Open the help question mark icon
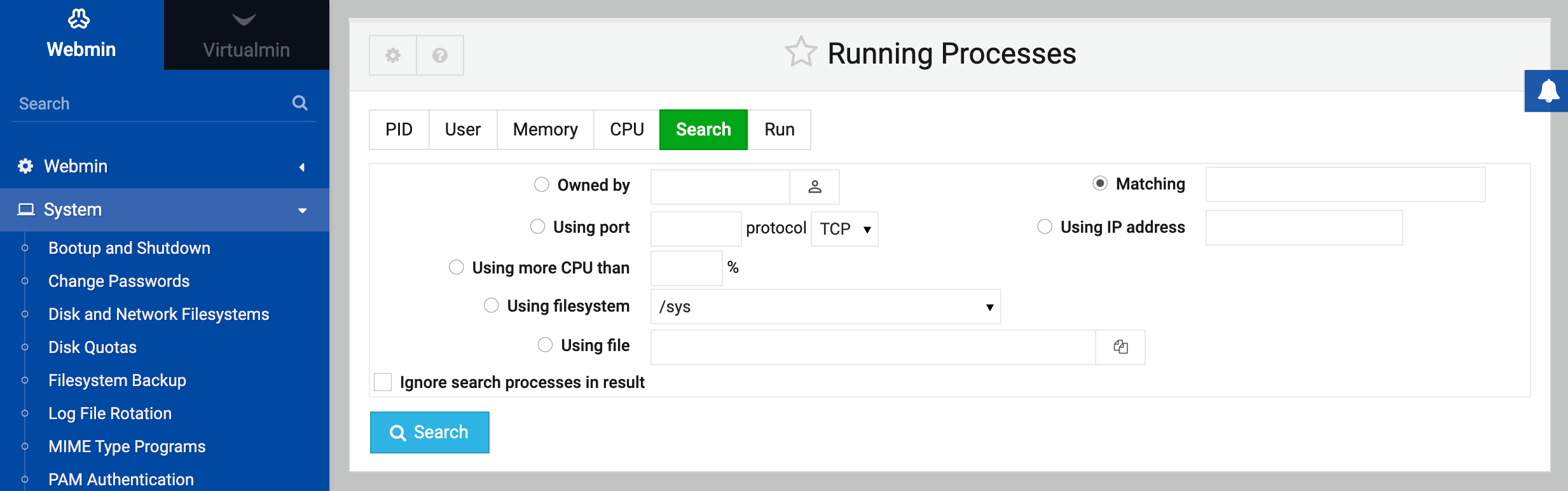This screenshot has width=1568, height=491. click(x=439, y=55)
